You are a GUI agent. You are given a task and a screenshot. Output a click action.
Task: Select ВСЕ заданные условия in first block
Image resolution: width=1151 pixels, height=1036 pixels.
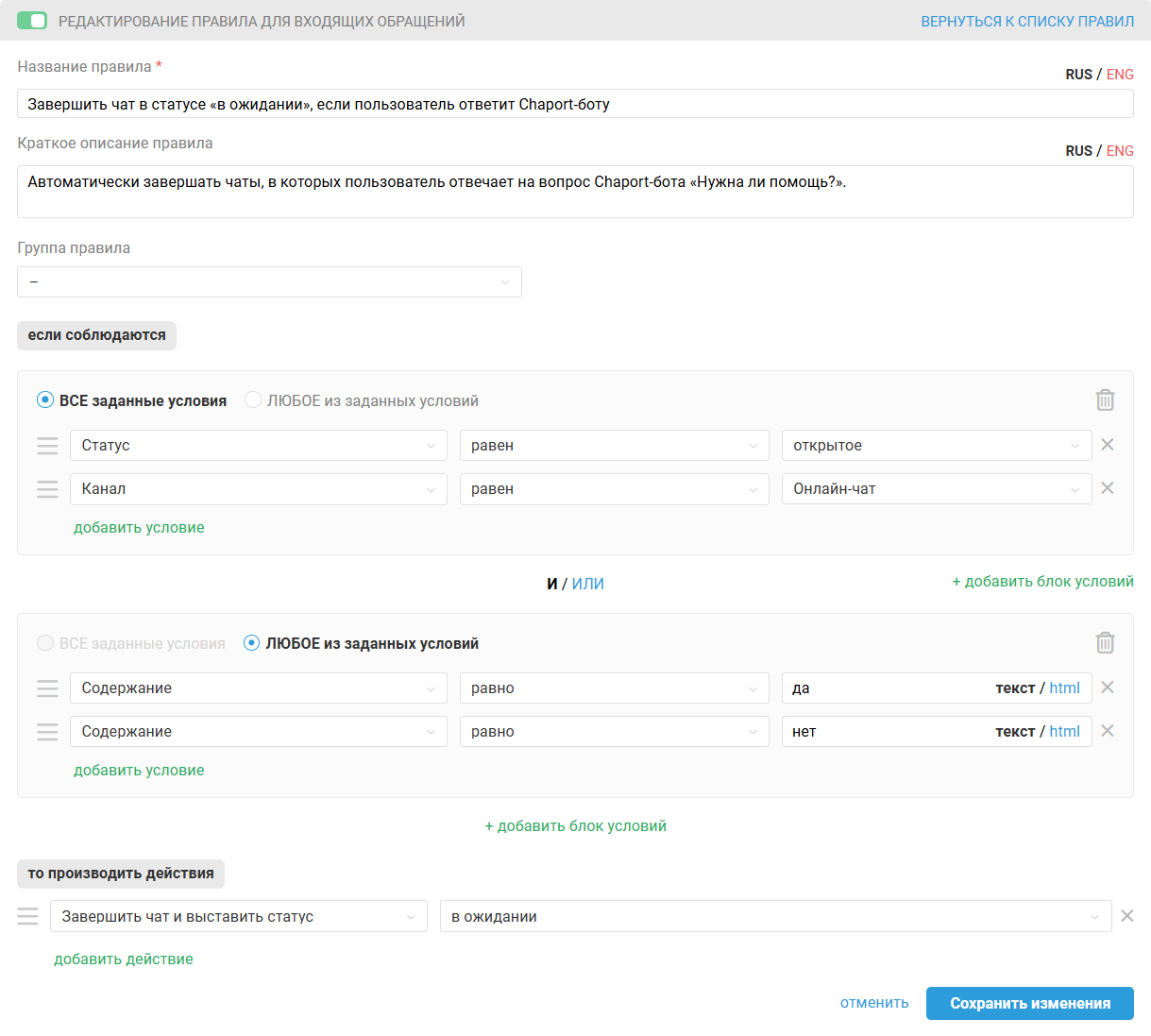[132, 400]
